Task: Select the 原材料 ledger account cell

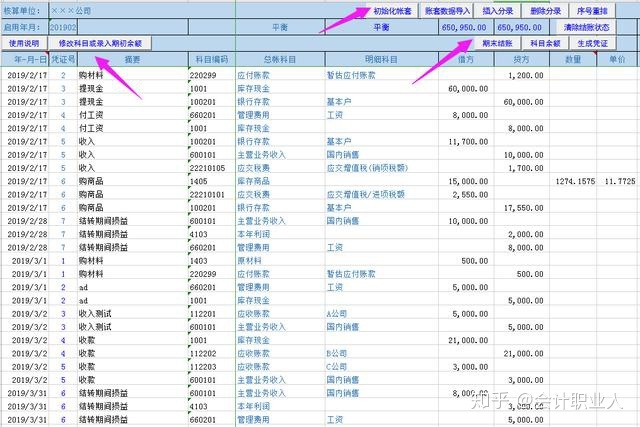Action: point(280,261)
